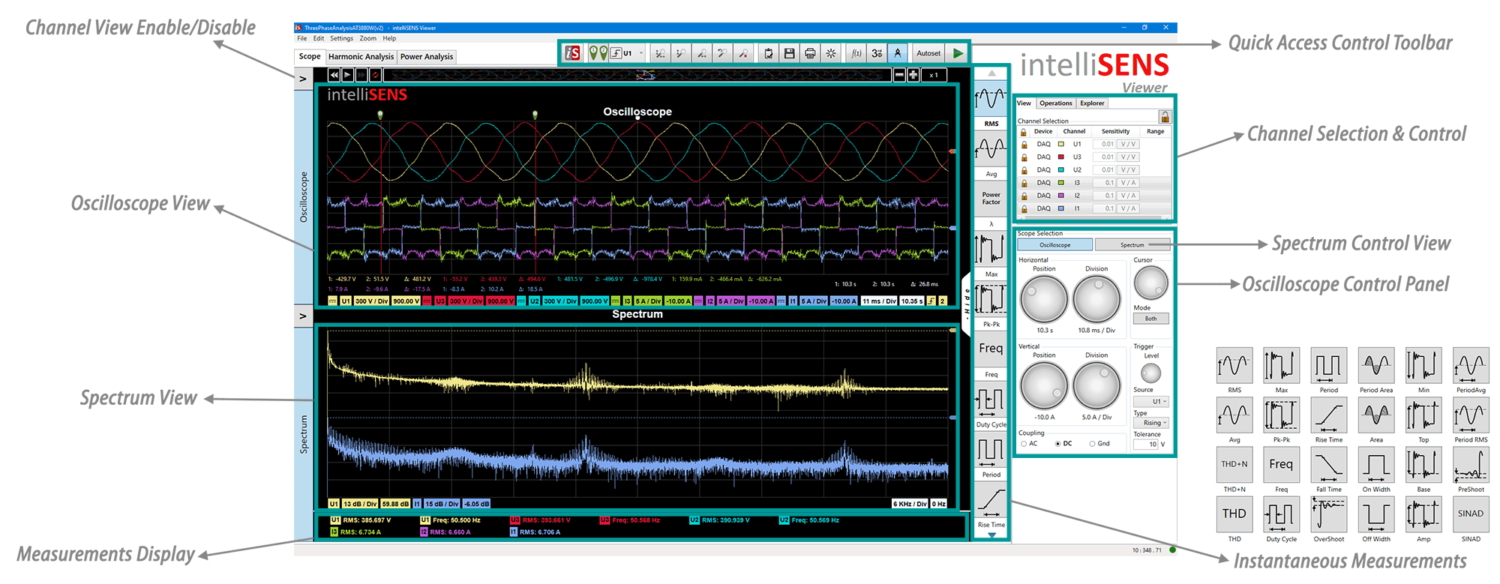The height and width of the screenshot is (584, 1500).
Task: Switch coupling to Gnd
Action: pos(1092,444)
